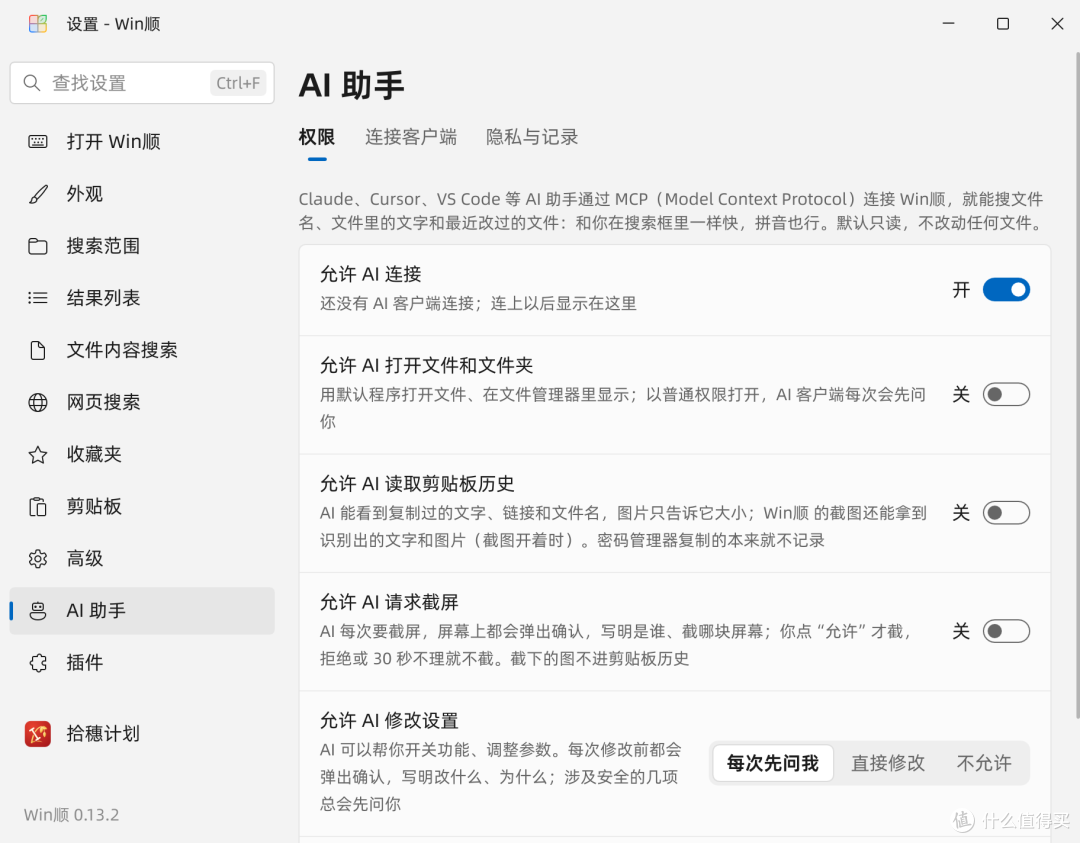The width and height of the screenshot is (1080, 843).
Task: Click the magnifier icon in the search box
Action: [x=32, y=83]
